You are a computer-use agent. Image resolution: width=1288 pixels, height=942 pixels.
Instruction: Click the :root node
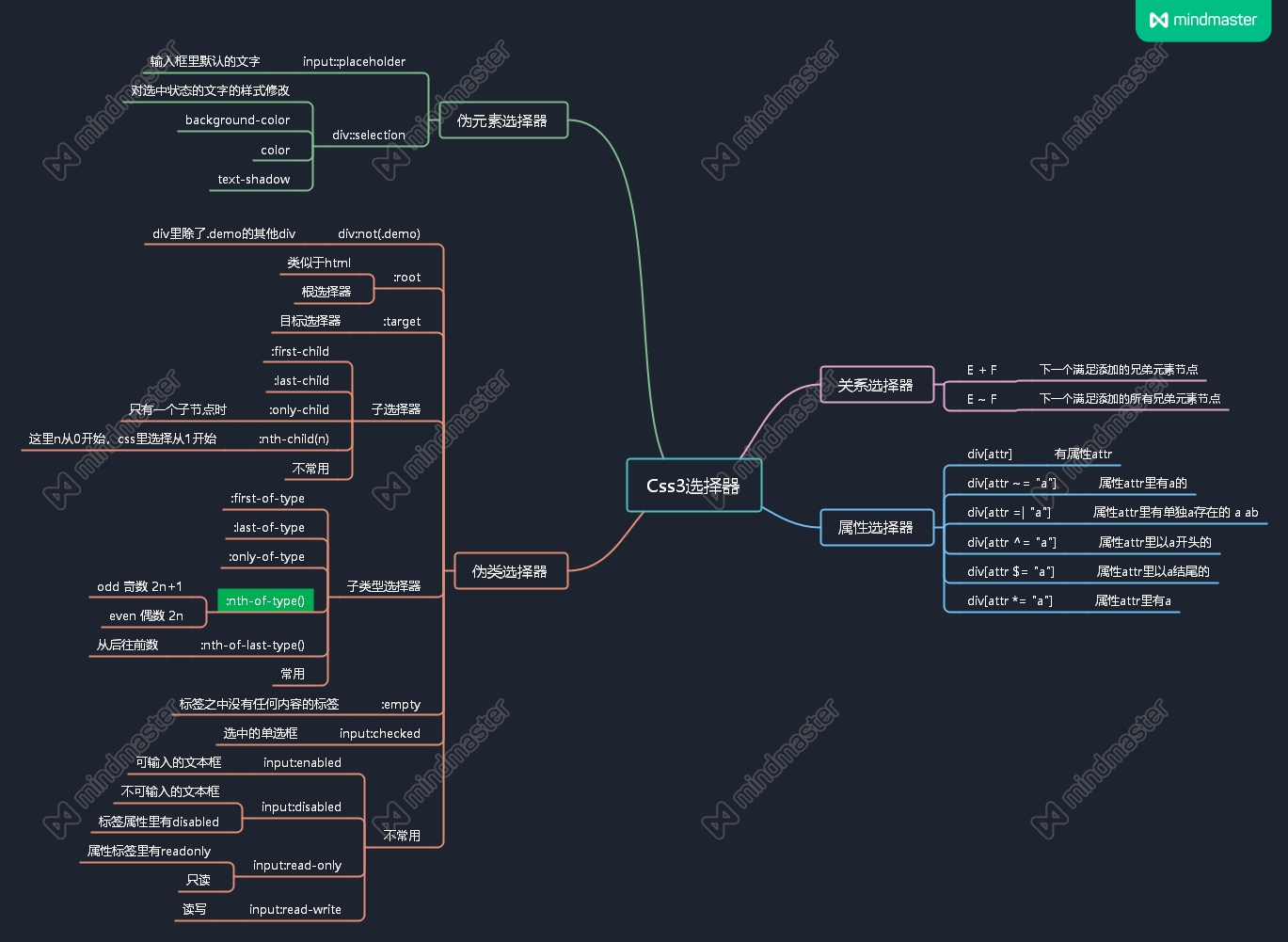coord(406,278)
